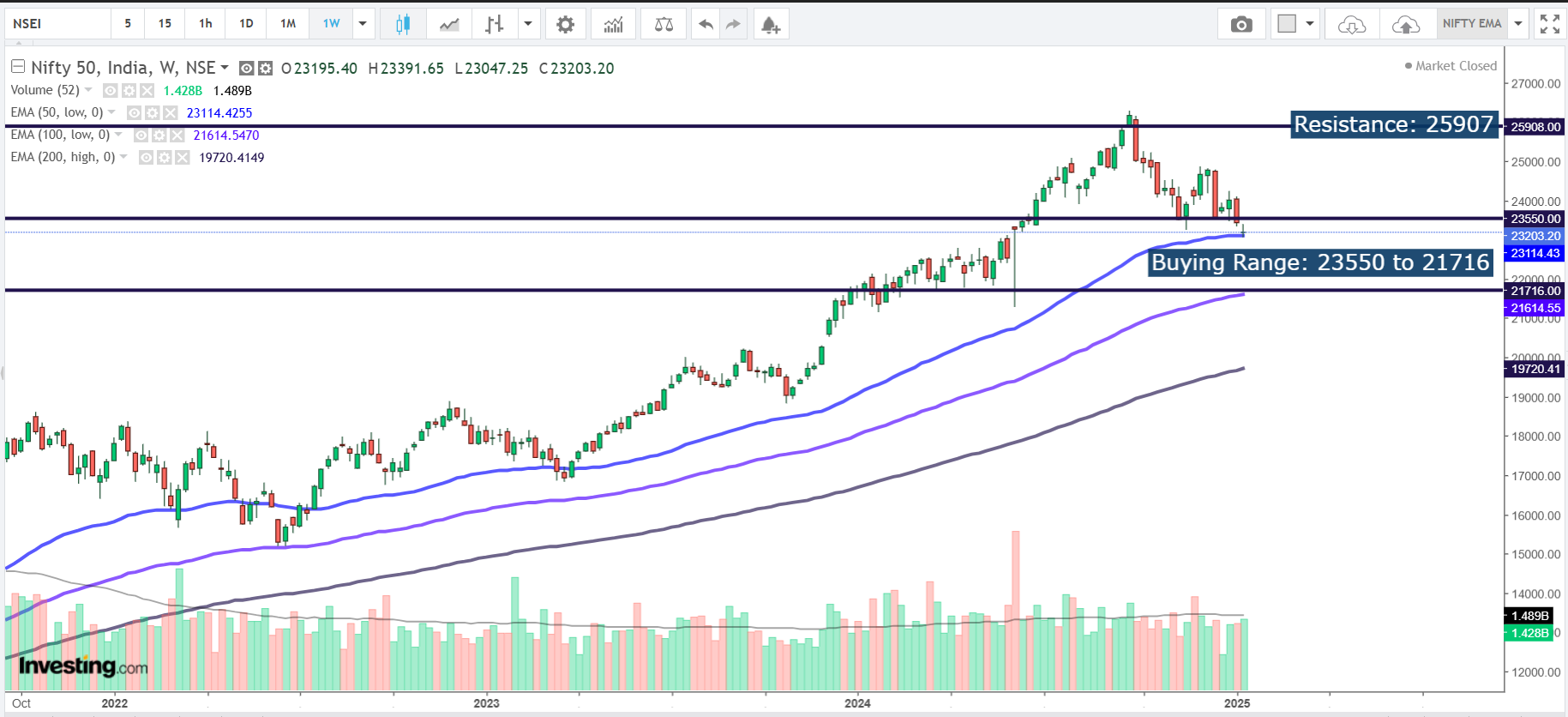Click the NIFTY EMA layout name button

click(1472, 24)
